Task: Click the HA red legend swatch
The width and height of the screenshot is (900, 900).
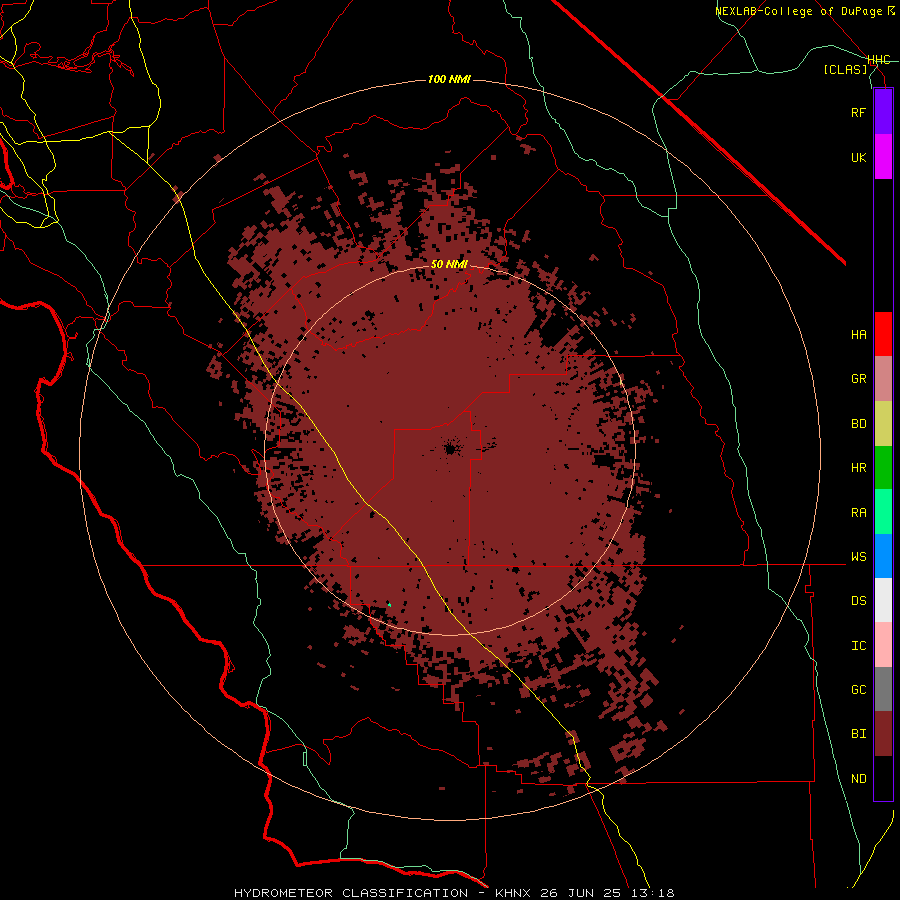Action: click(x=883, y=334)
